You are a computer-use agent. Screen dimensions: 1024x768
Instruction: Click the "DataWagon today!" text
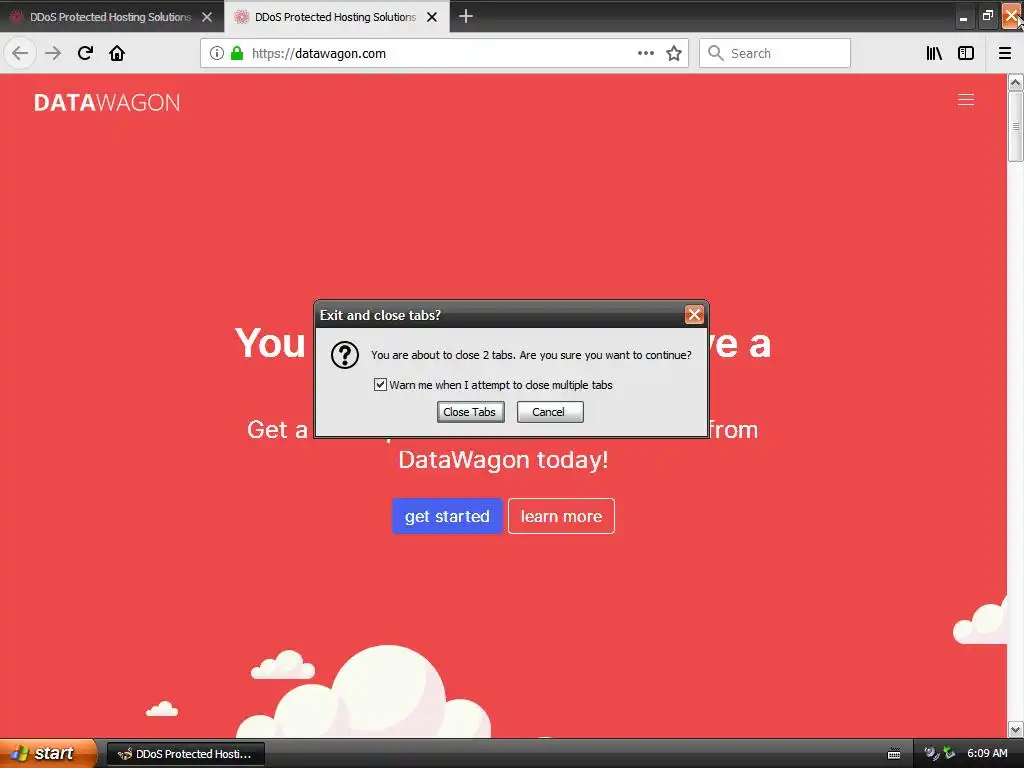tap(504, 460)
